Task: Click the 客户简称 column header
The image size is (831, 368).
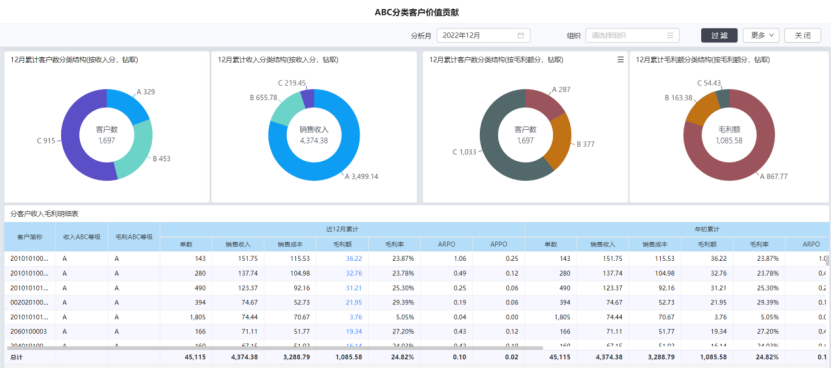Action: pyautogui.click(x=30, y=236)
